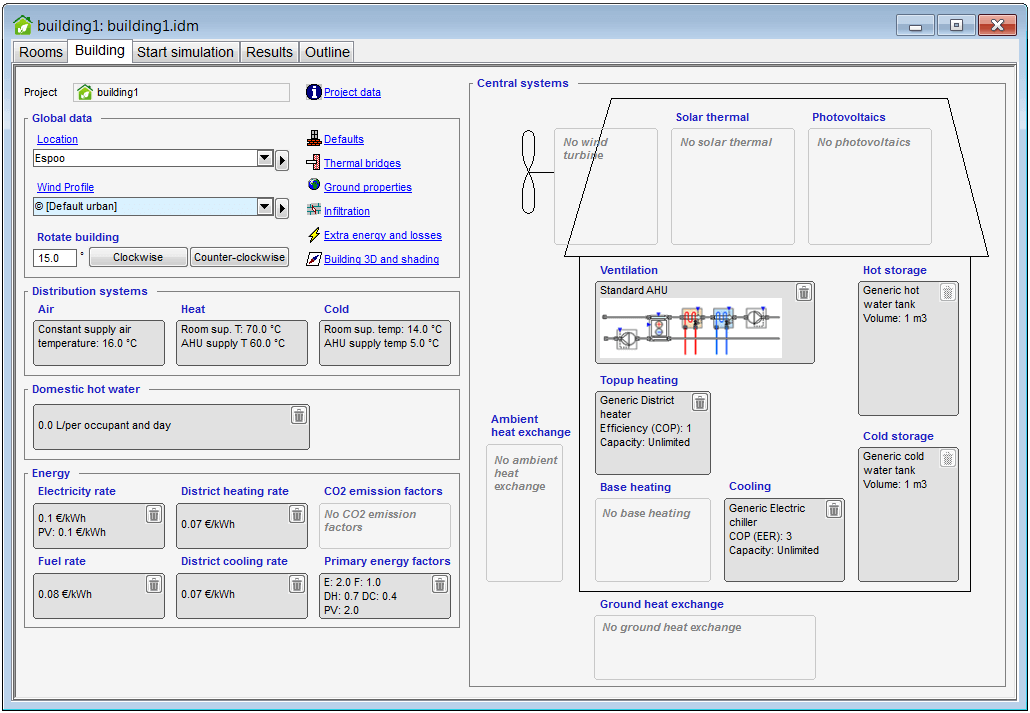Remove the Generic Electric chiller cooling

(834, 509)
